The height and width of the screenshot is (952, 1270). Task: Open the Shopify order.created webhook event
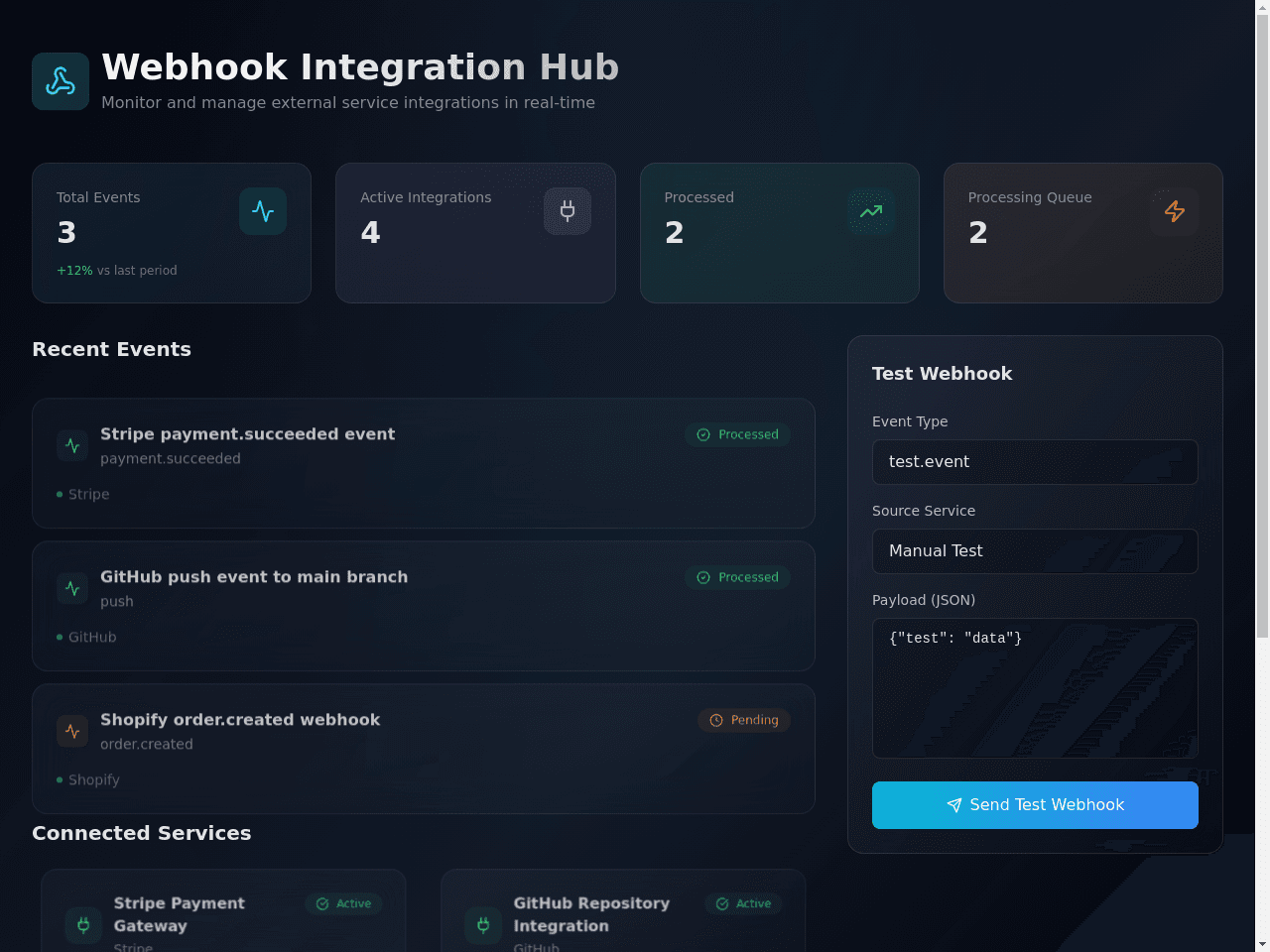pyautogui.click(x=424, y=749)
